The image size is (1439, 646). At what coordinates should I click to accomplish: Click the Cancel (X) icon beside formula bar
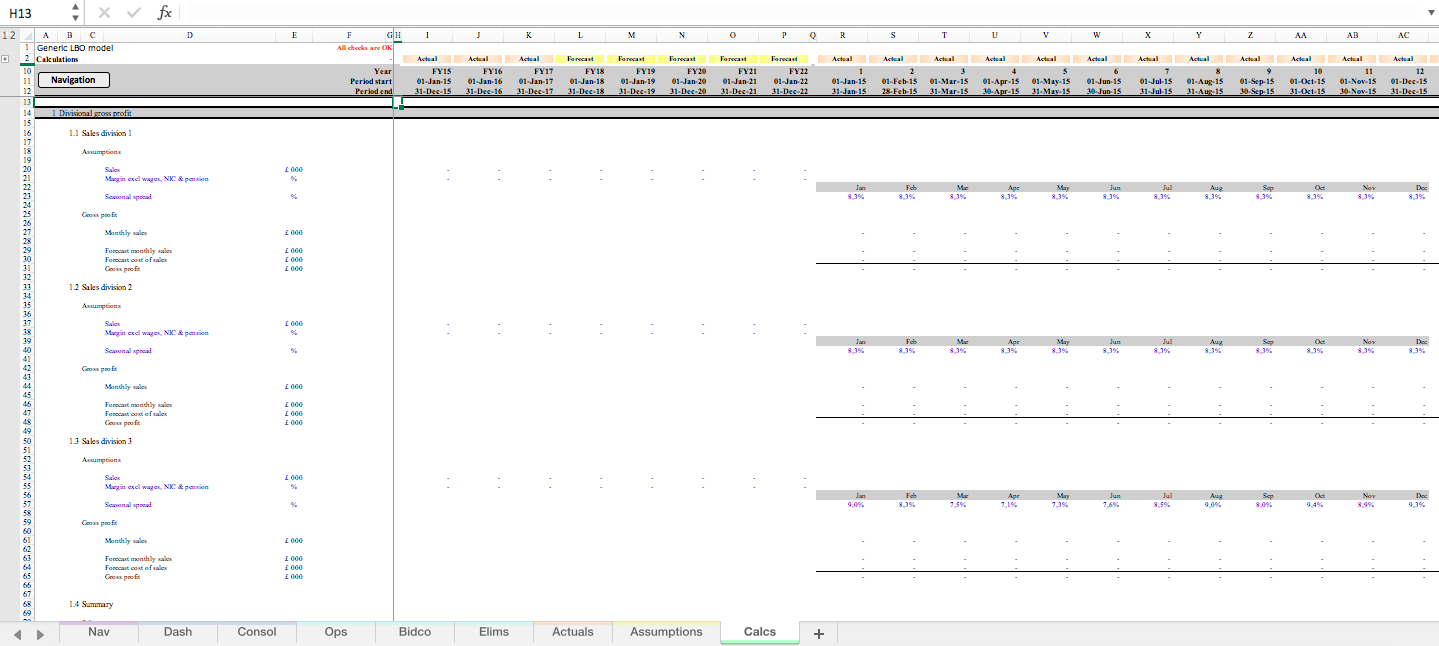tap(104, 12)
